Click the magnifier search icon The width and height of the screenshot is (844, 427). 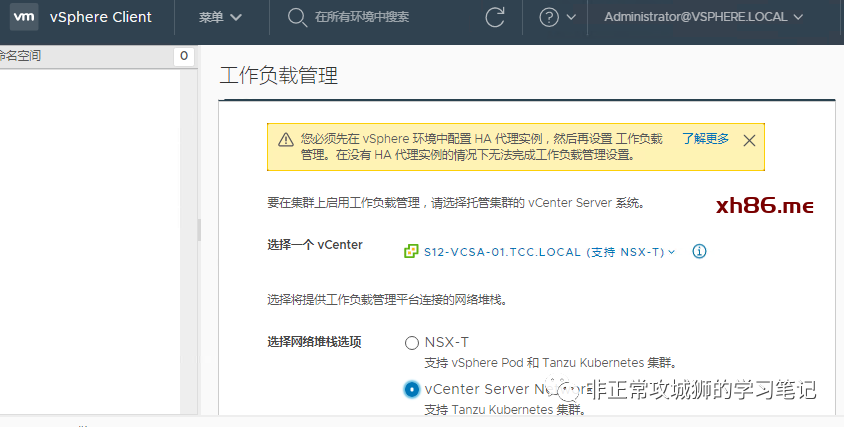click(296, 17)
